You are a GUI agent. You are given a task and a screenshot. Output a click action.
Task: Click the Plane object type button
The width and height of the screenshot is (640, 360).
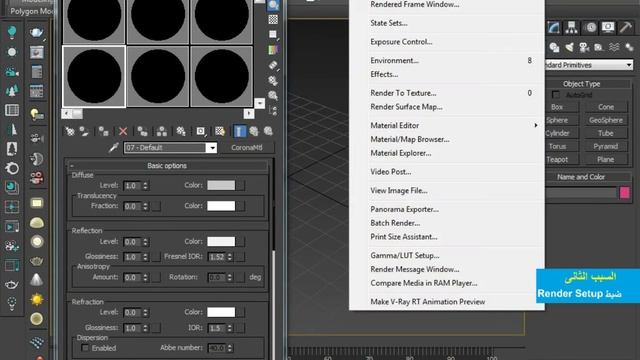[x=606, y=160]
